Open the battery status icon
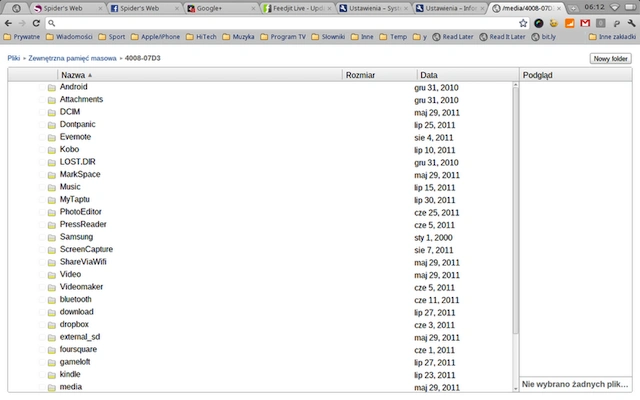Image resolution: width=640 pixels, height=400 pixels. pyautogui.click(x=630, y=7)
